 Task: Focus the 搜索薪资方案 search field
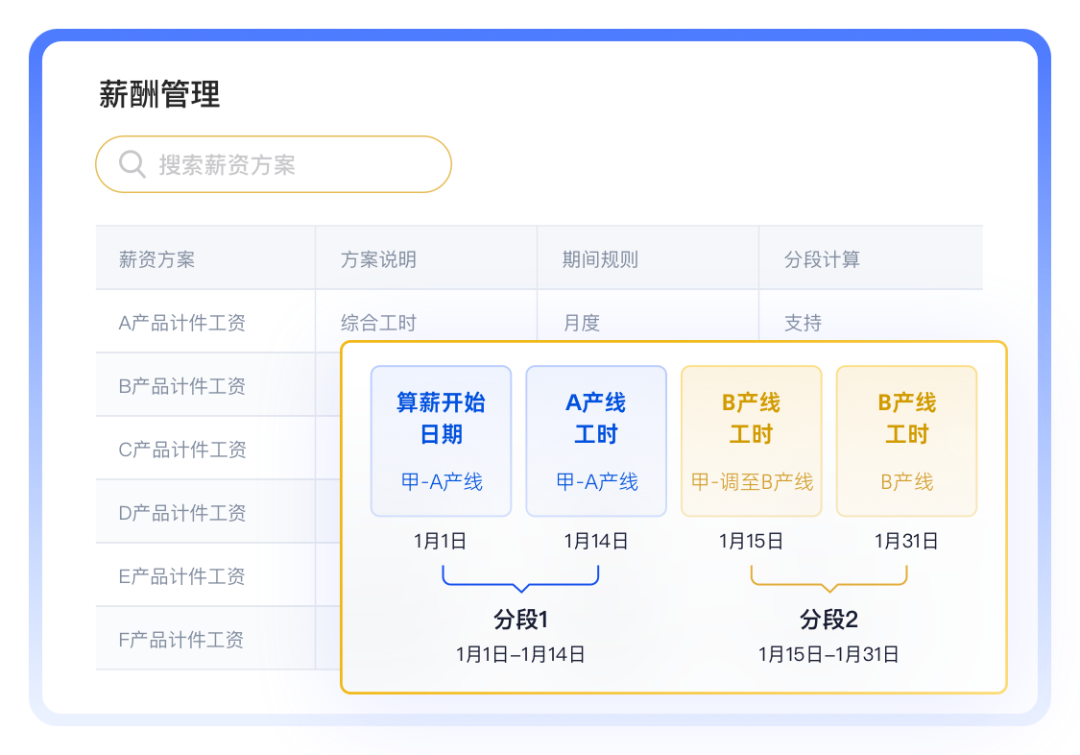point(273,165)
